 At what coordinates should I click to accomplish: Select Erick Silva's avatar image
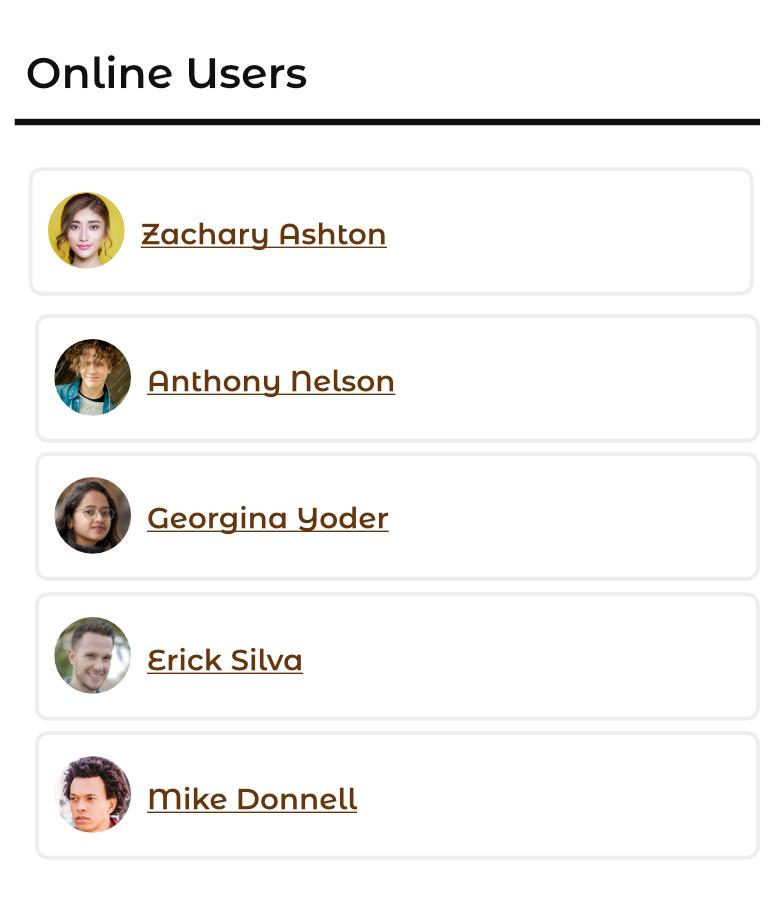click(x=93, y=655)
